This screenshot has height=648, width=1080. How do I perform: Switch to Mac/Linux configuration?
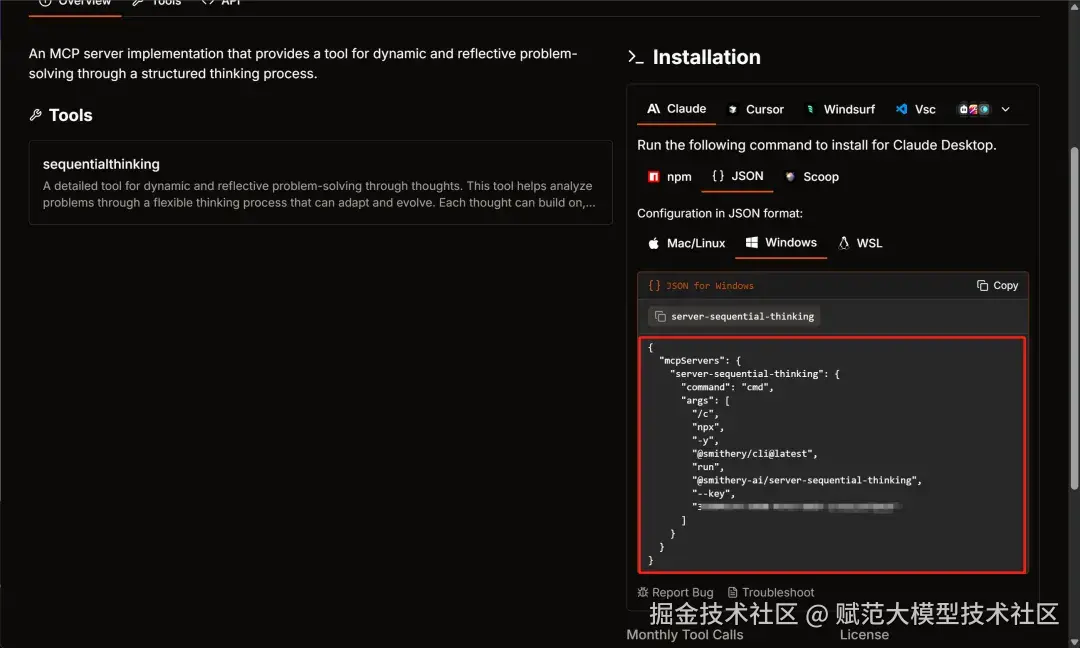click(x=686, y=243)
